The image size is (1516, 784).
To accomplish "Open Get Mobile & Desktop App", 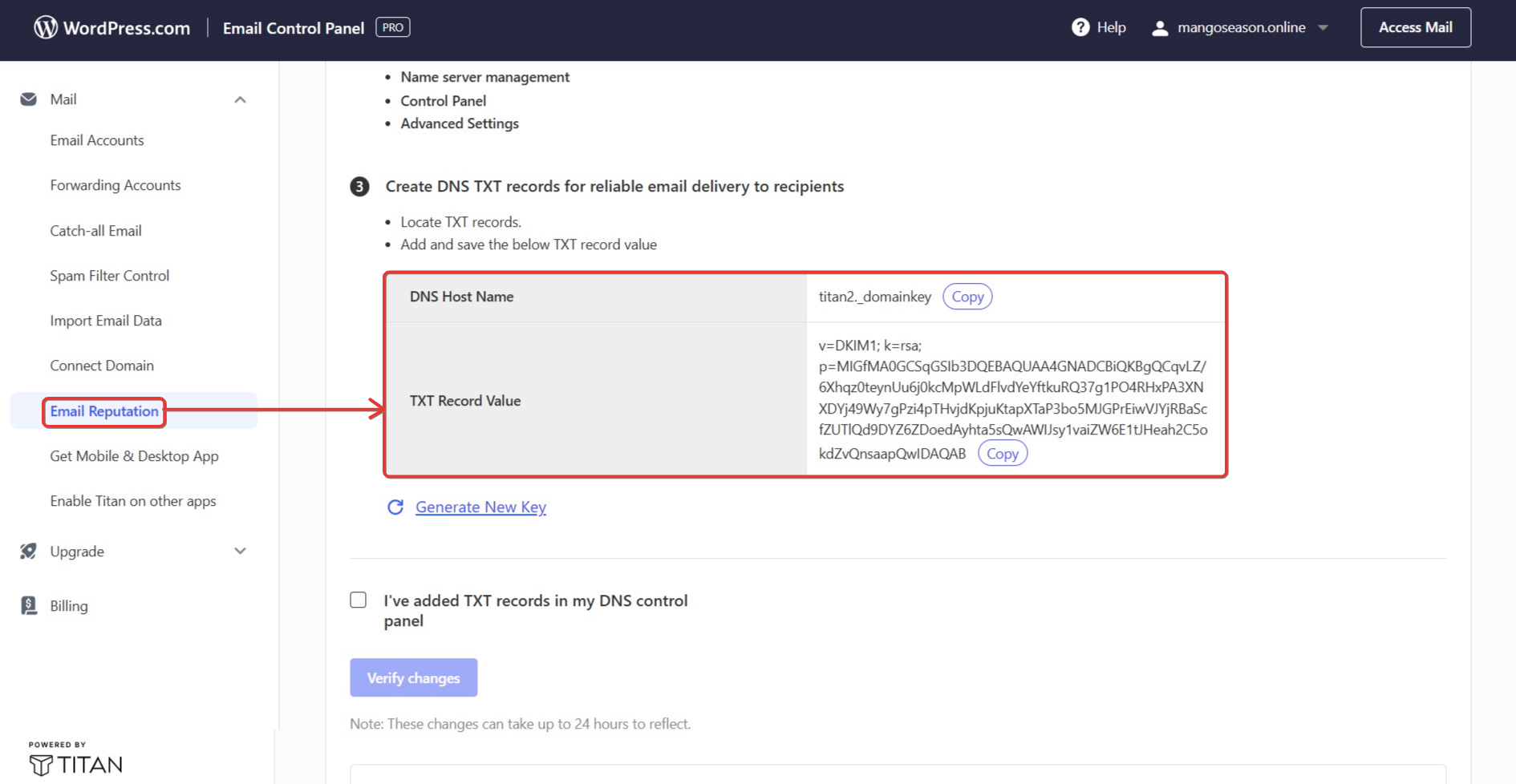I will [x=134, y=456].
